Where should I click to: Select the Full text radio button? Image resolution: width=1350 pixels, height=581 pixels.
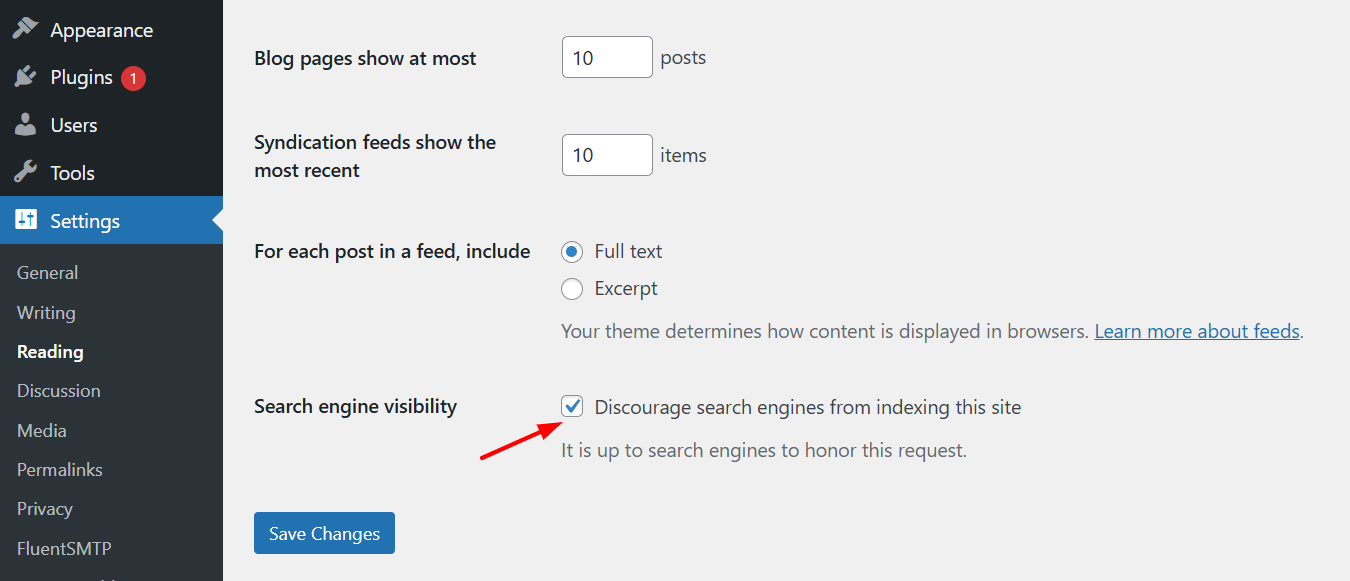(x=572, y=252)
